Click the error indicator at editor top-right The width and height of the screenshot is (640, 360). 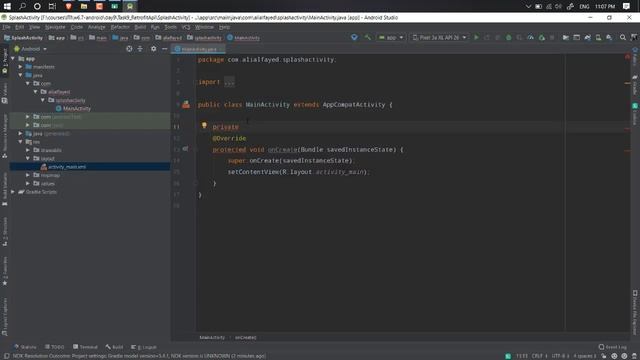click(x=627, y=57)
